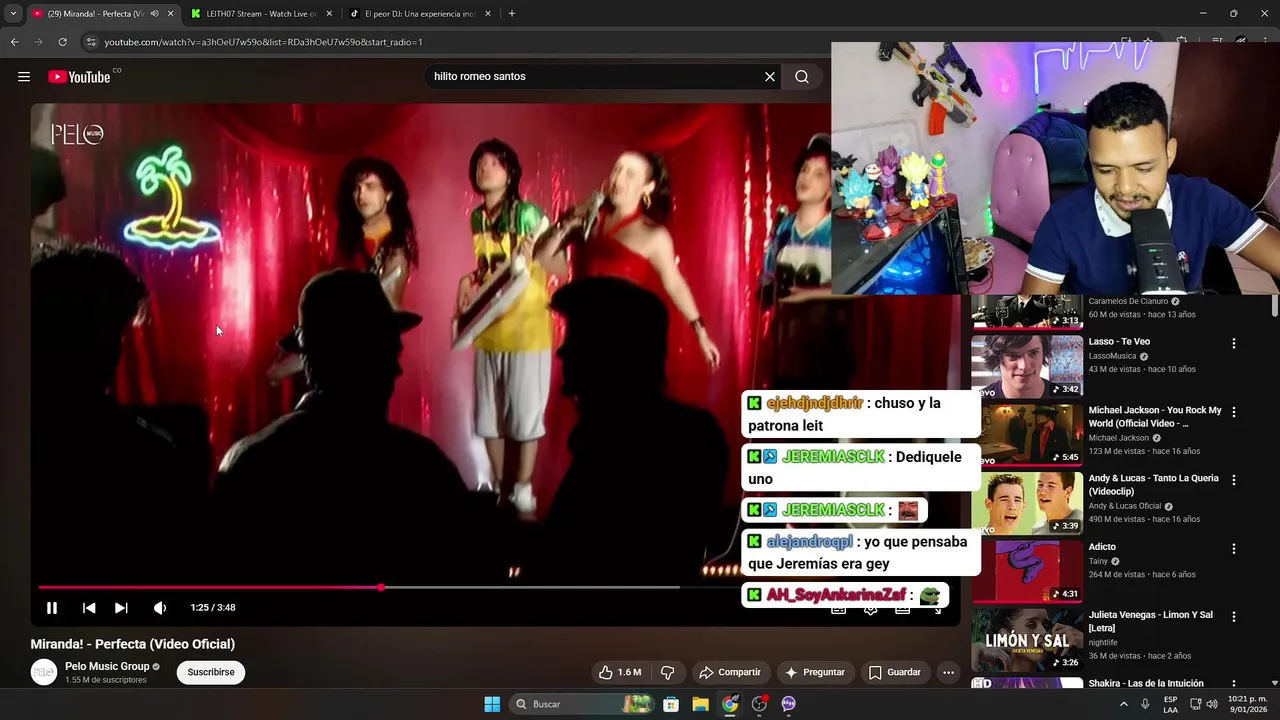Open options menu for Andy & Lucas video
This screenshot has height=720, width=1280.
[1233, 480]
